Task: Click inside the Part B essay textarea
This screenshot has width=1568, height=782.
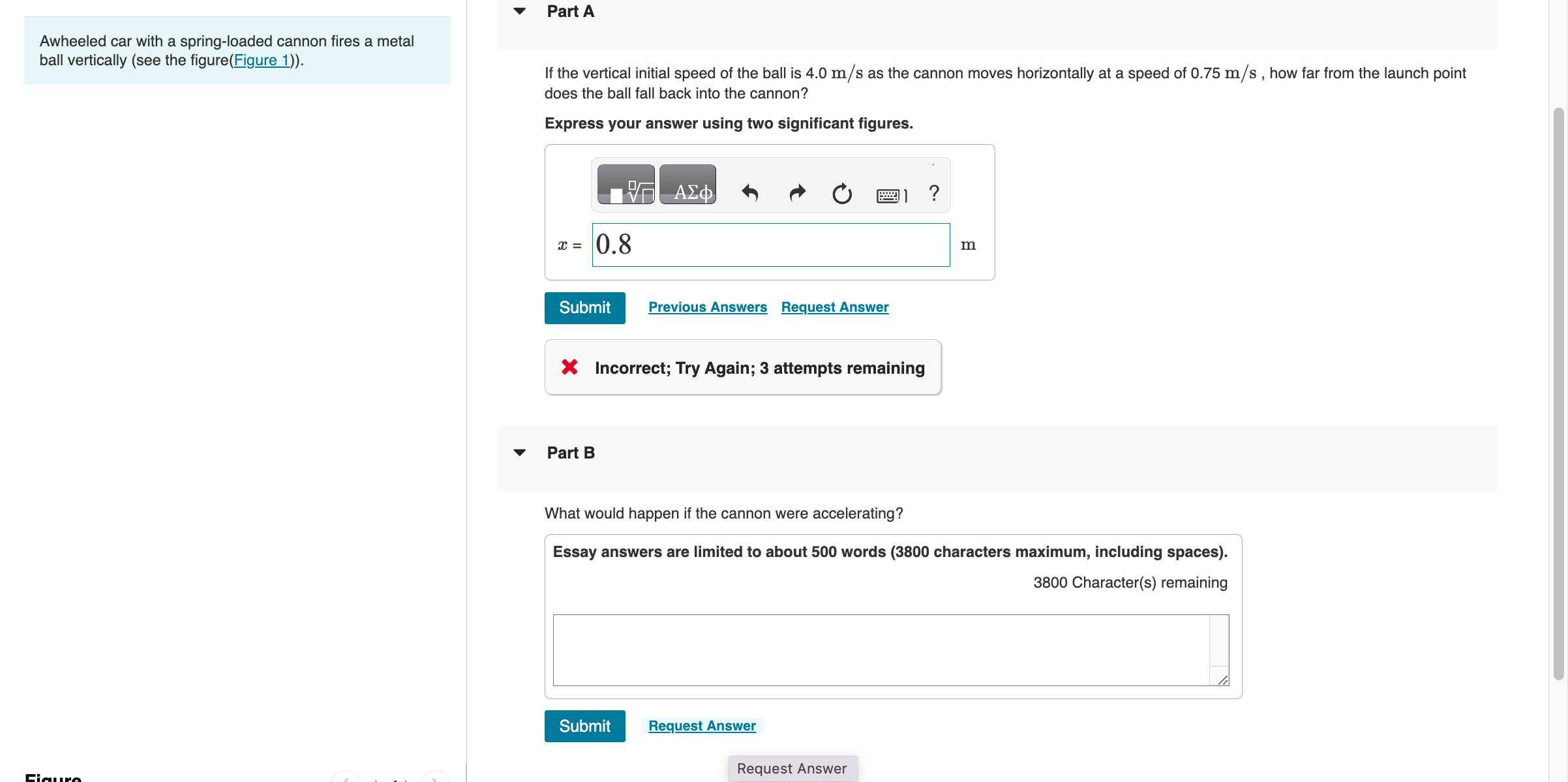Action: click(881, 650)
